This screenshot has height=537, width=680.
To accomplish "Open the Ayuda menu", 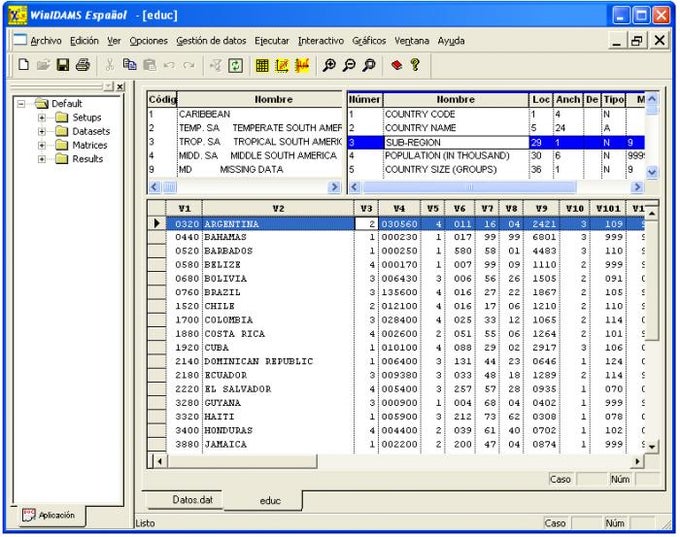I will (451, 41).
